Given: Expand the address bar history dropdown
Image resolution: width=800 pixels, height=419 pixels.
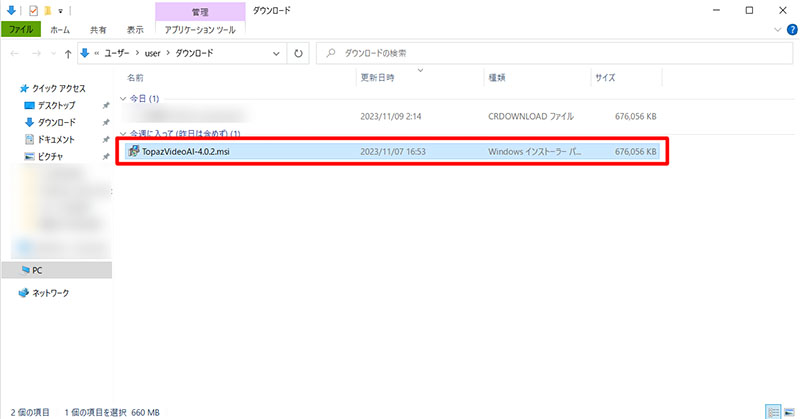Looking at the screenshot, I should coord(276,53).
